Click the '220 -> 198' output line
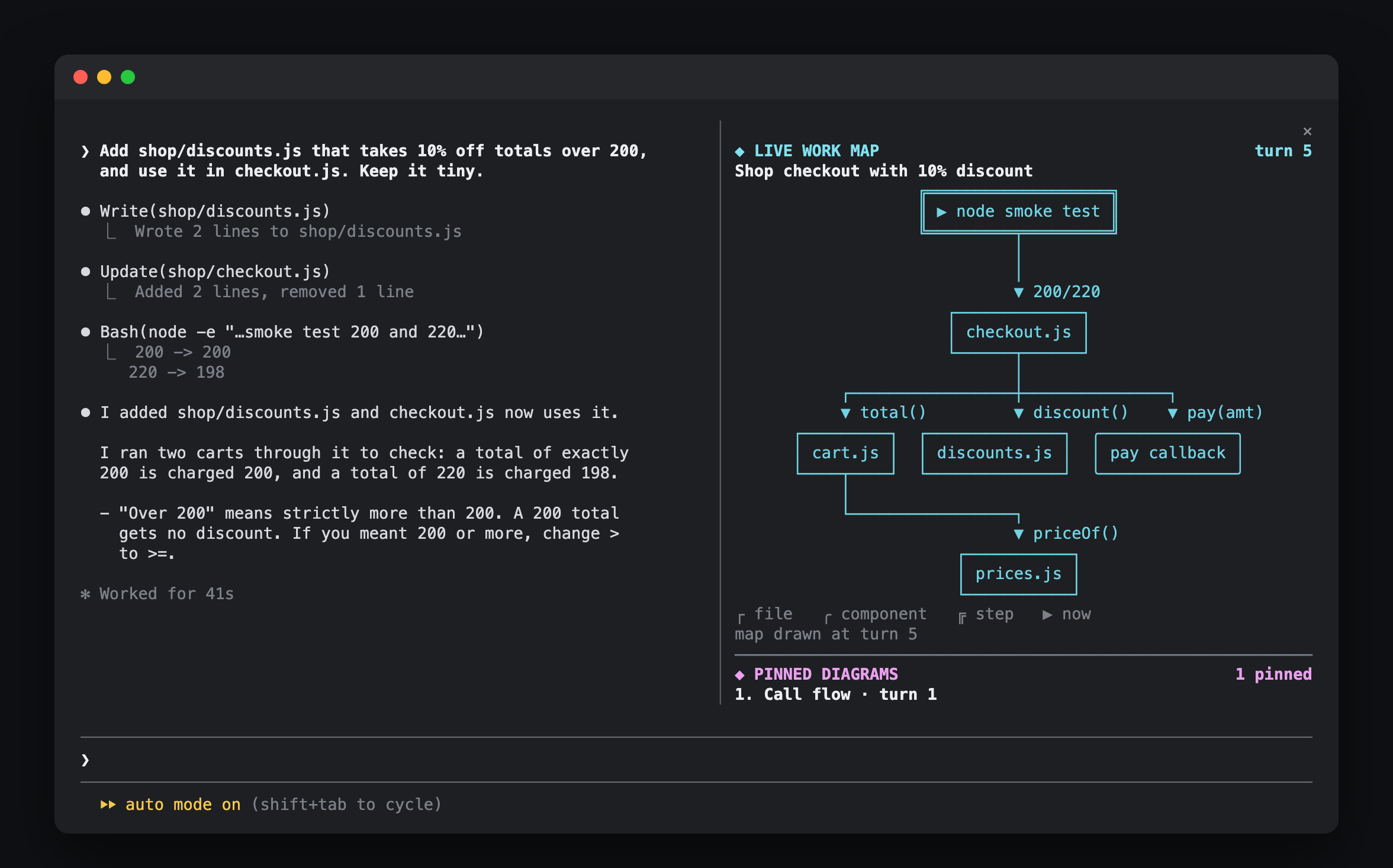Viewport: 1393px width, 868px height. pyautogui.click(x=176, y=372)
